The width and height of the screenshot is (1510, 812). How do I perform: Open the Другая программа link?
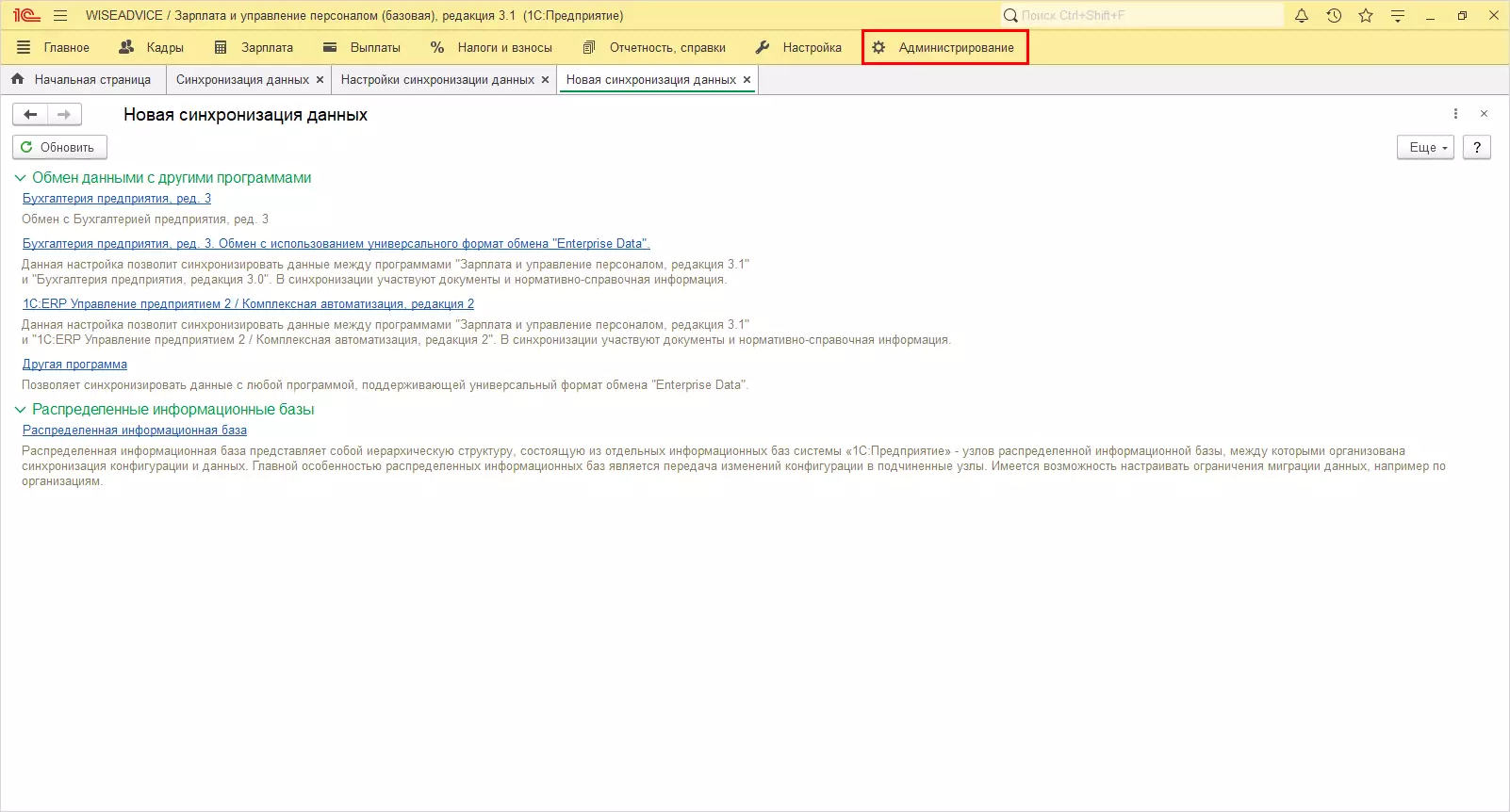pyautogui.click(x=74, y=365)
